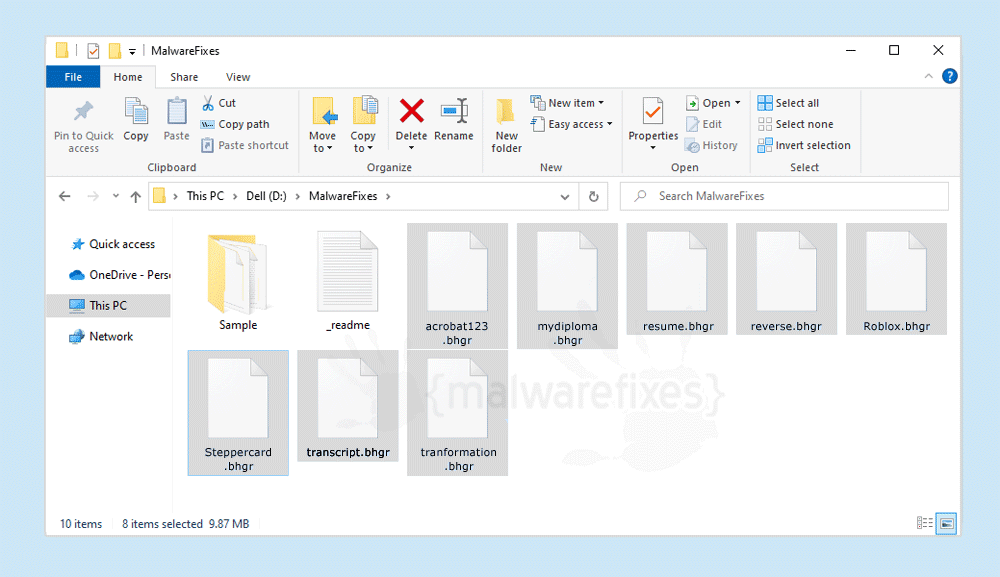Open the Move to menu
The image size is (1000, 577).
point(323,126)
